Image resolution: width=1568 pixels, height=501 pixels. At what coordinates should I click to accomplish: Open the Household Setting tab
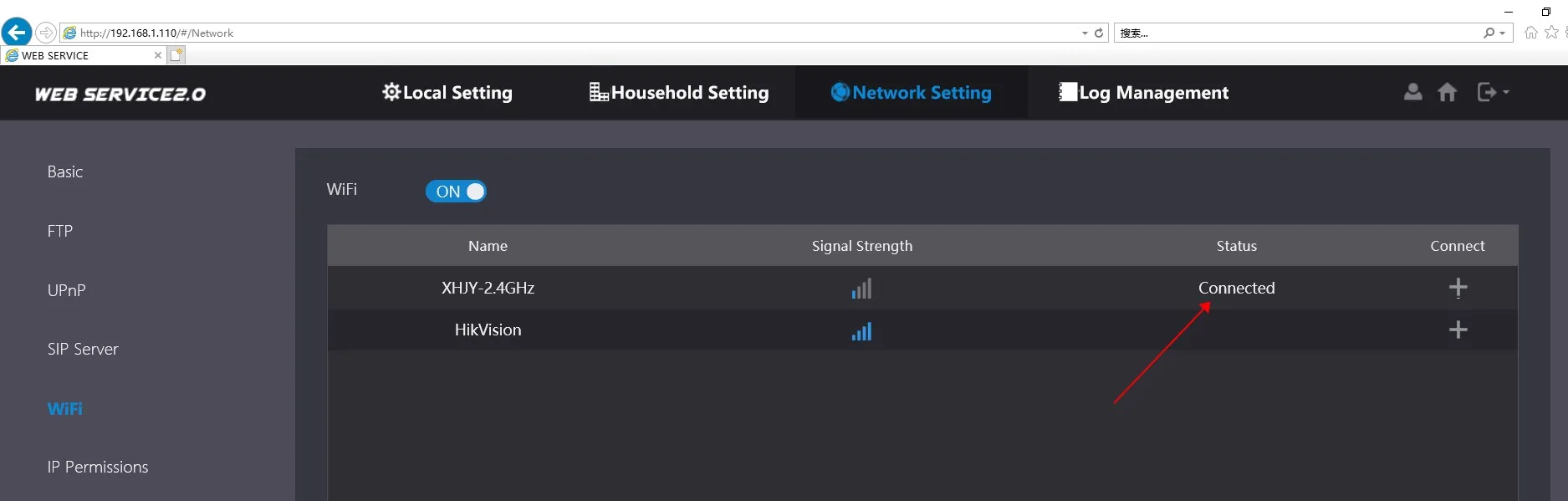(679, 93)
